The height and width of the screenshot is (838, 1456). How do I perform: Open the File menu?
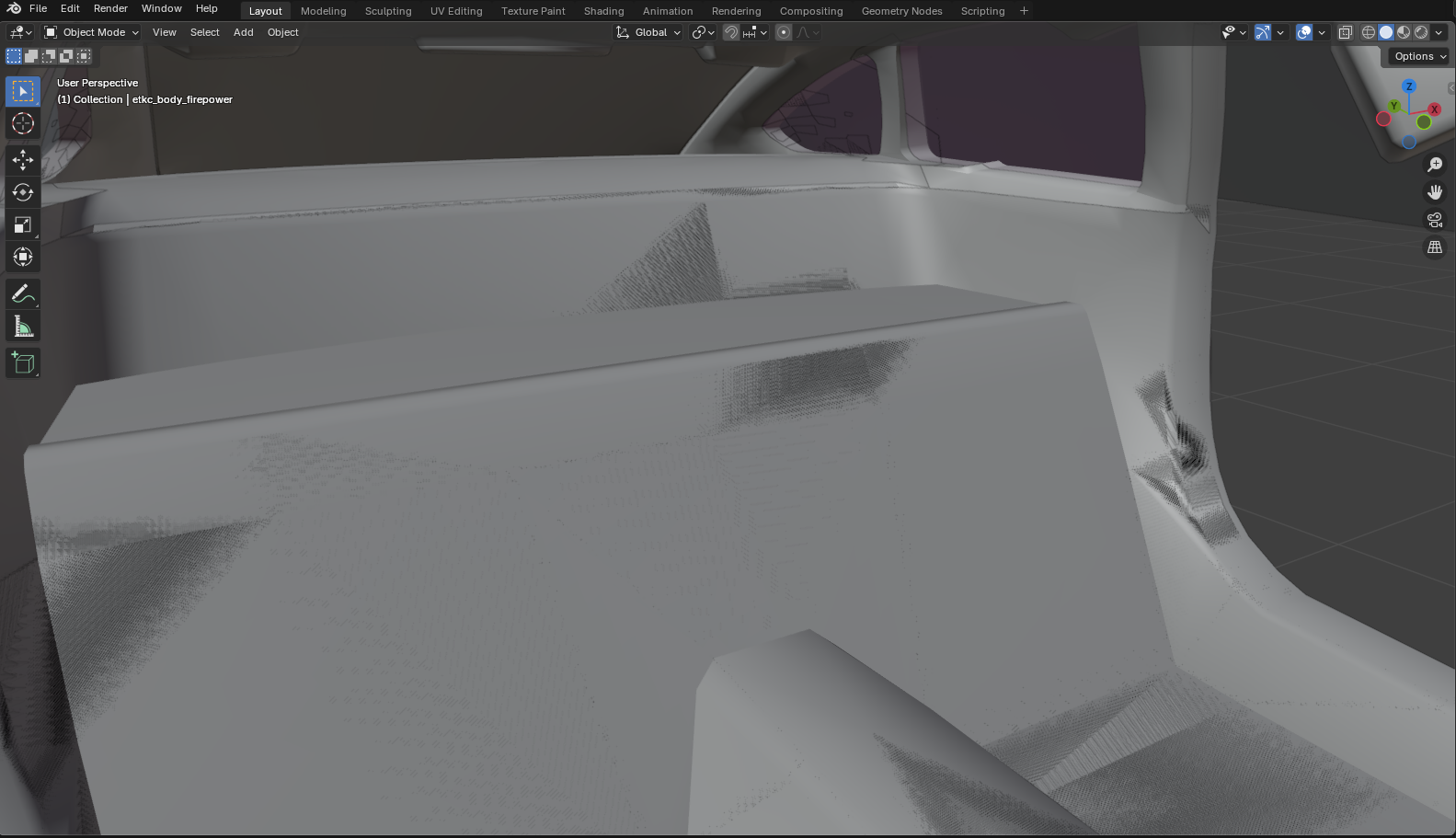[39, 8]
